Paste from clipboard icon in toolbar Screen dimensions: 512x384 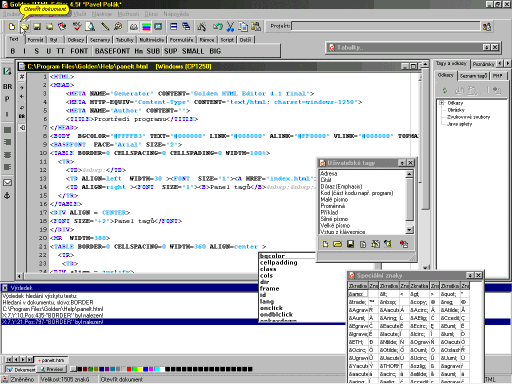pyautogui.click(x=256, y=26)
